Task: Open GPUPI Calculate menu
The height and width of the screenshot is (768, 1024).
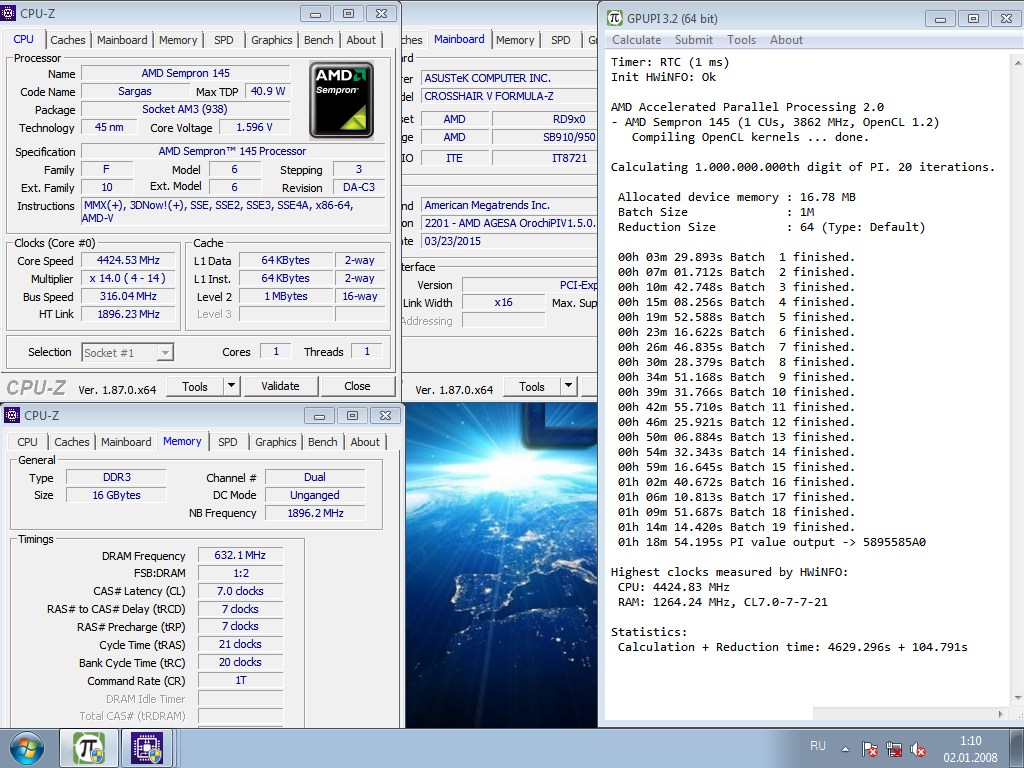Action: click(637, 40)
